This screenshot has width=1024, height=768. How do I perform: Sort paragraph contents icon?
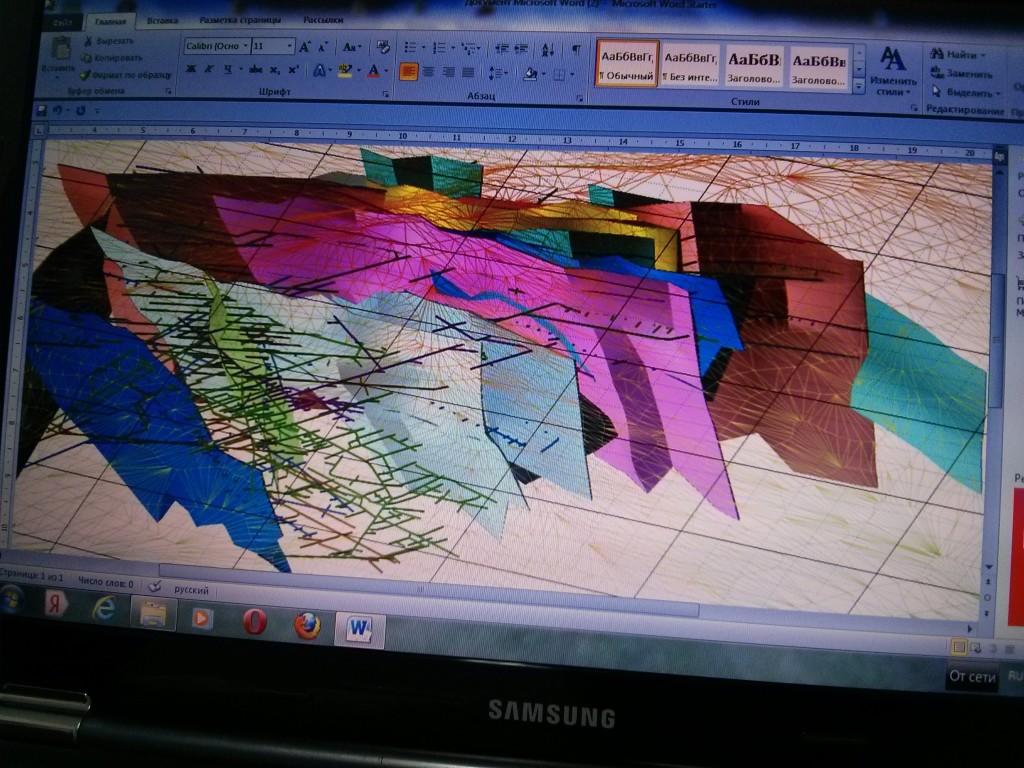tap(548, 49)
